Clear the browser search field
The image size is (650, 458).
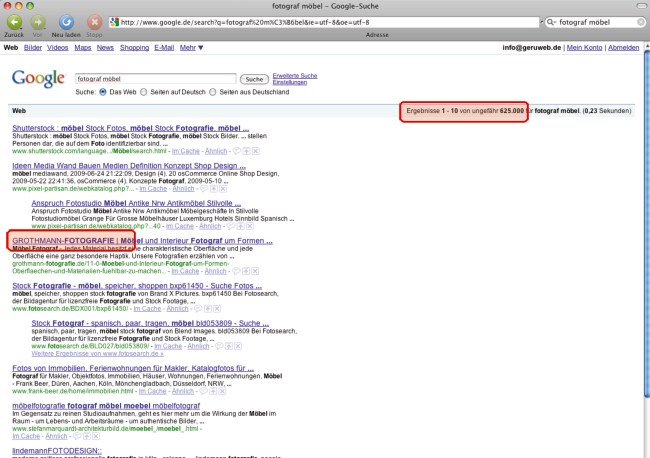[641, 22]
